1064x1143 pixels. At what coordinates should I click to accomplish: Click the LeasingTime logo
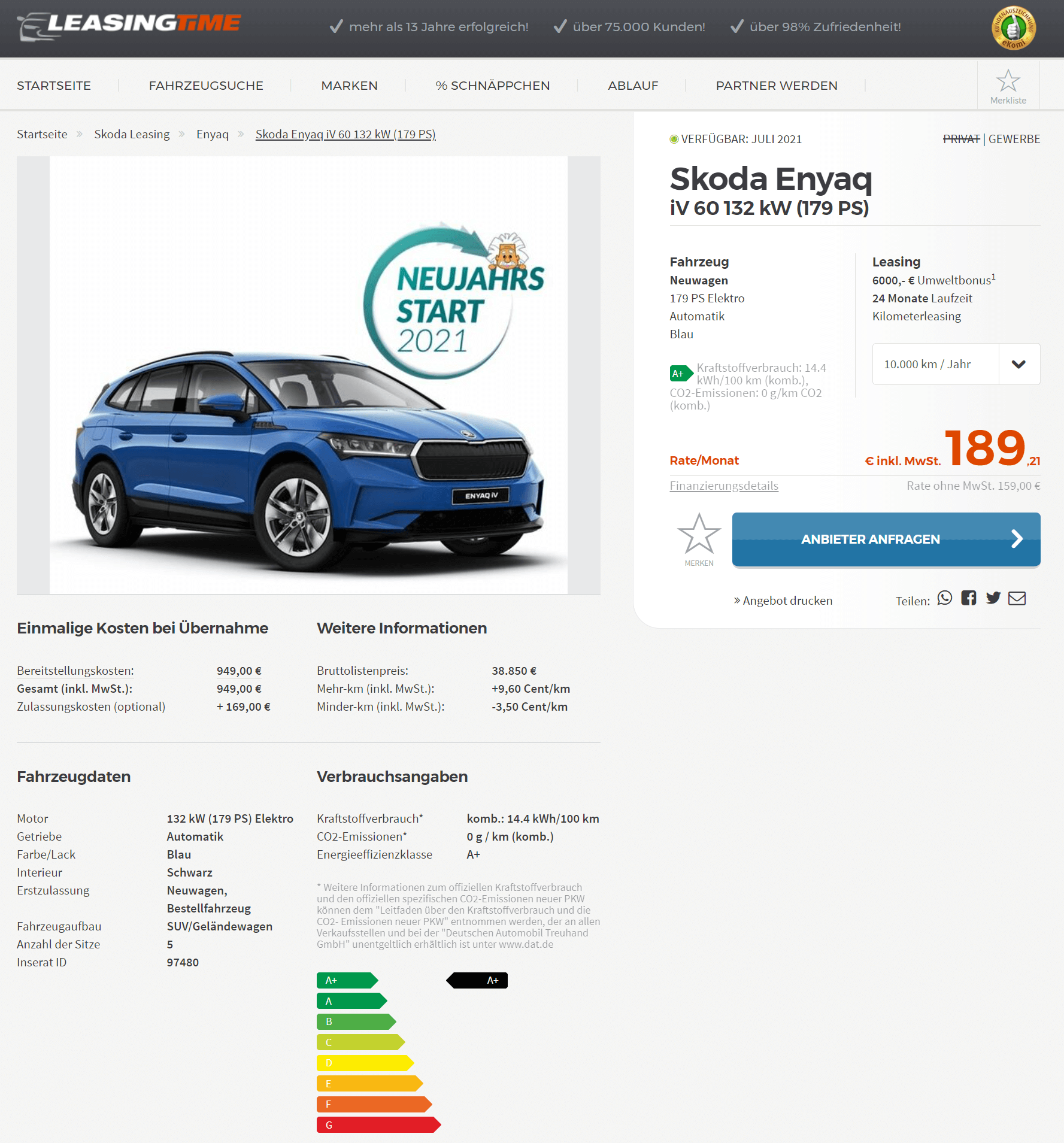pyautogui.click(x=129, y=26)
